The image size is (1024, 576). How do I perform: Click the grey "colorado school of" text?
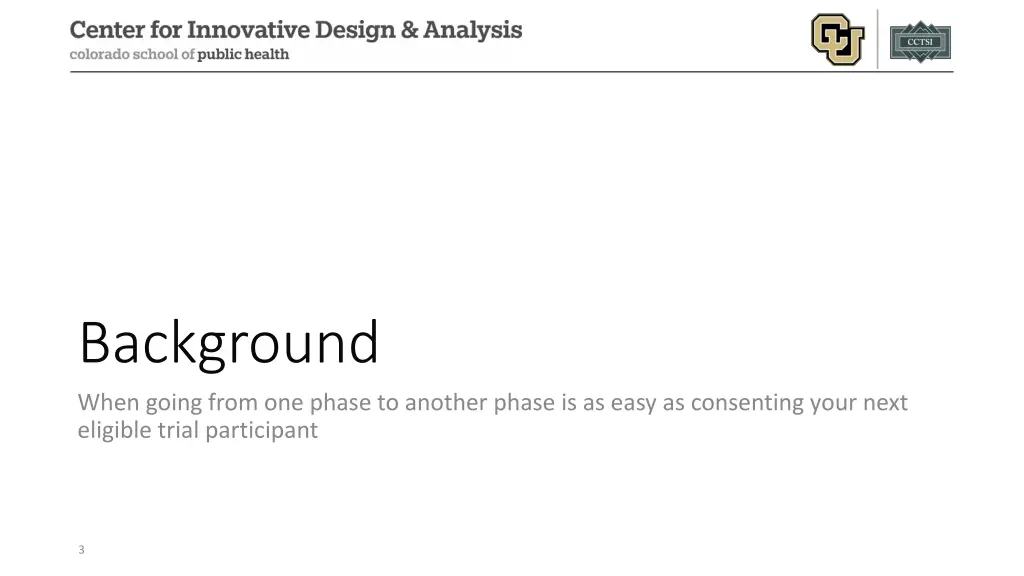tap(132, 54)
